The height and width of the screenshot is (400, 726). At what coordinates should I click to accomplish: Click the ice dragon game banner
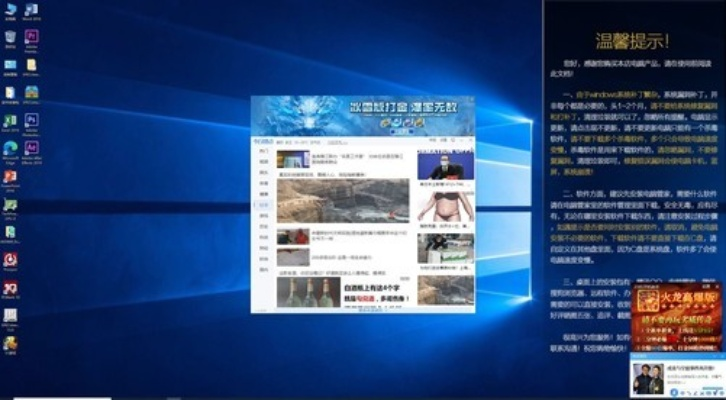(x=363, y=116)
